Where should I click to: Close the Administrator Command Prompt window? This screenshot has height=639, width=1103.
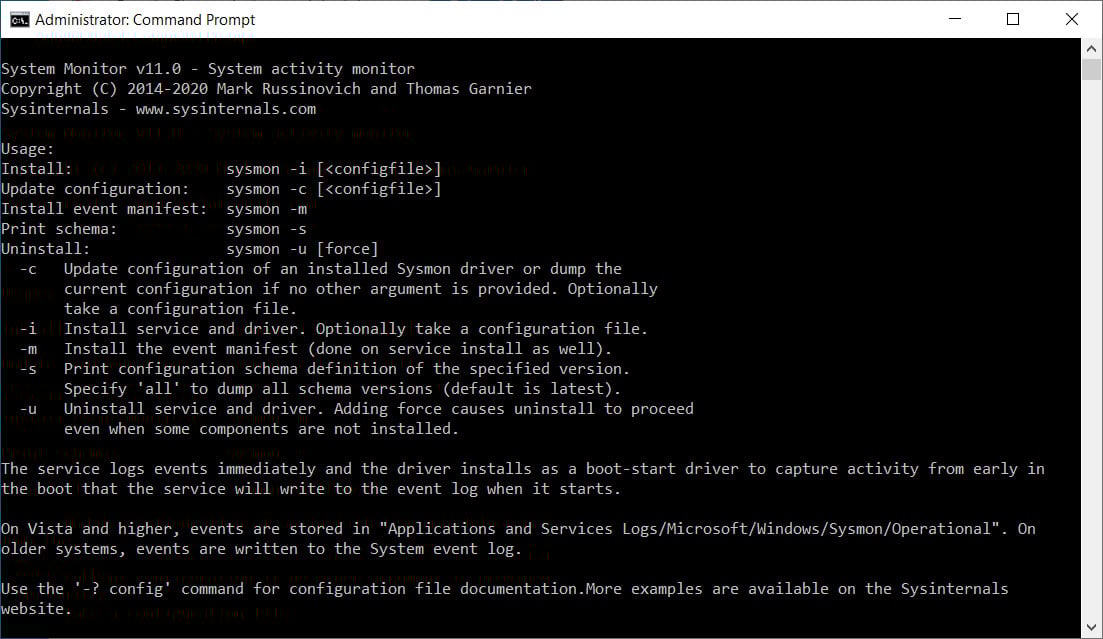tap(1072, 19)
